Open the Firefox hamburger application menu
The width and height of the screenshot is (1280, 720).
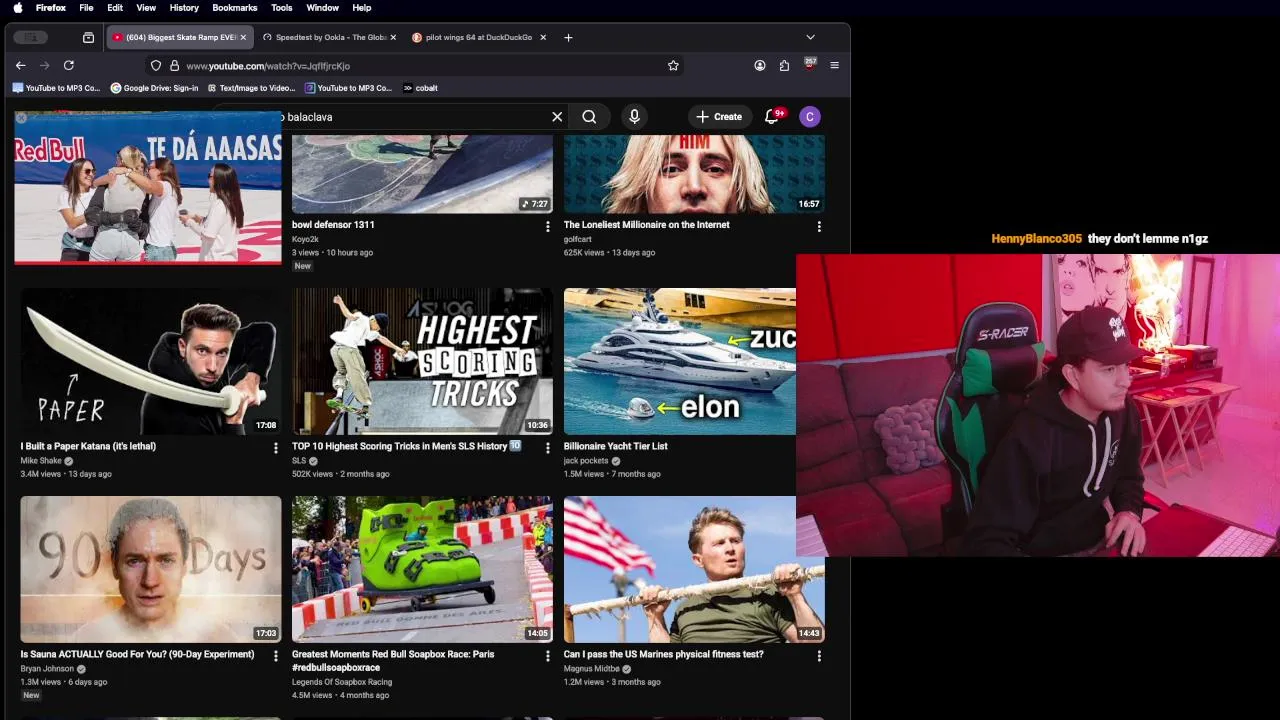pos(834,65)
